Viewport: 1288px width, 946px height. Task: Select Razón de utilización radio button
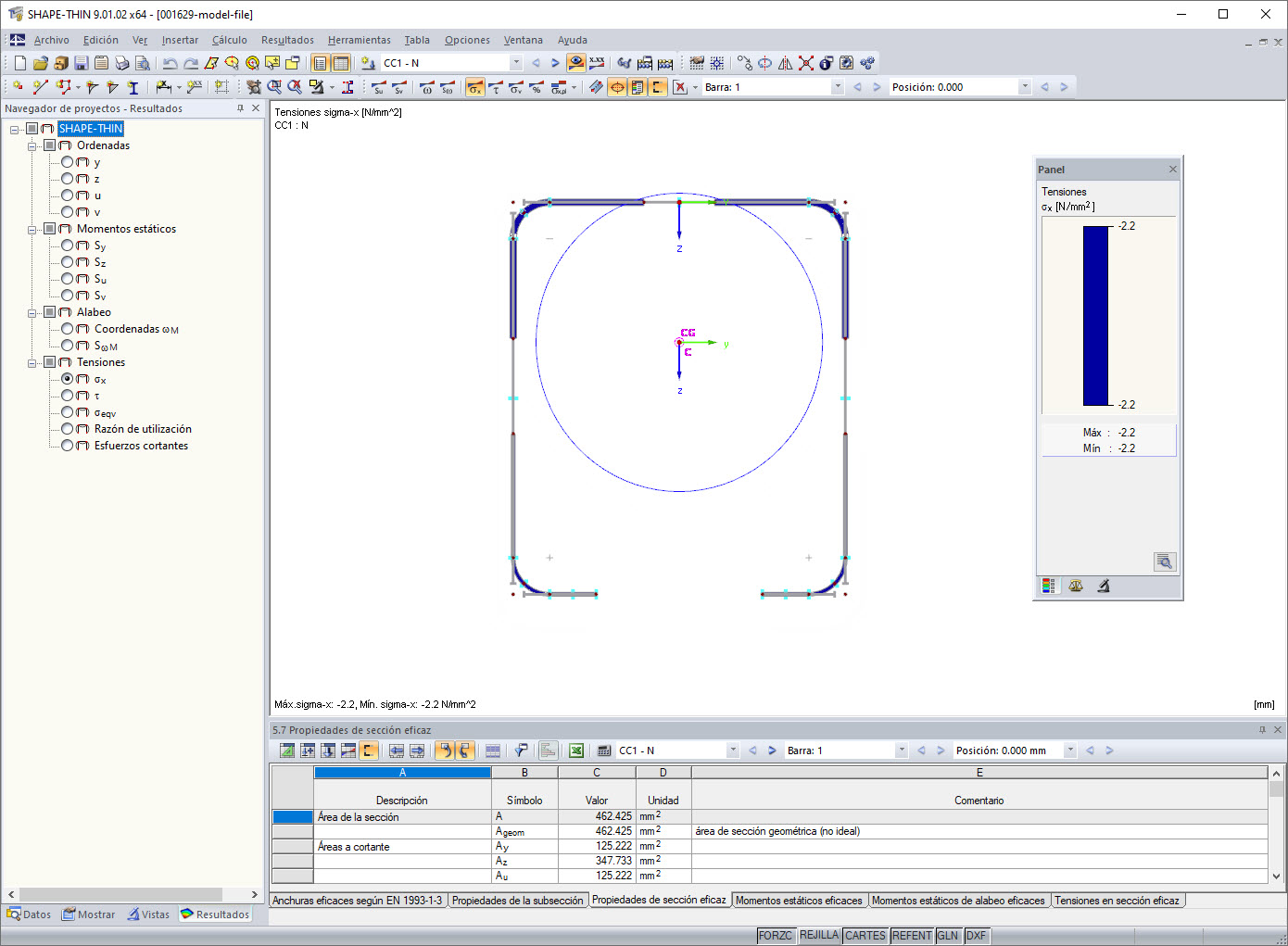pos(68,429)
